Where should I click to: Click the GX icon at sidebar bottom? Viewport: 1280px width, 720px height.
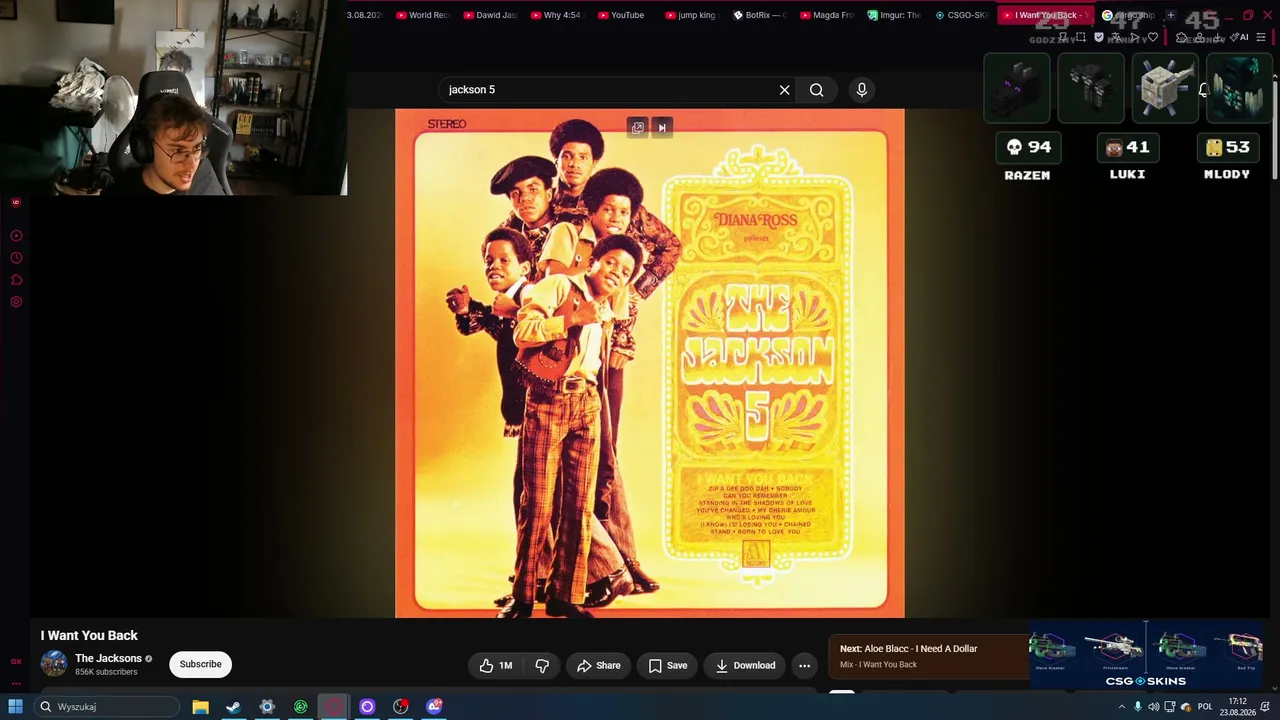[16, 661]
